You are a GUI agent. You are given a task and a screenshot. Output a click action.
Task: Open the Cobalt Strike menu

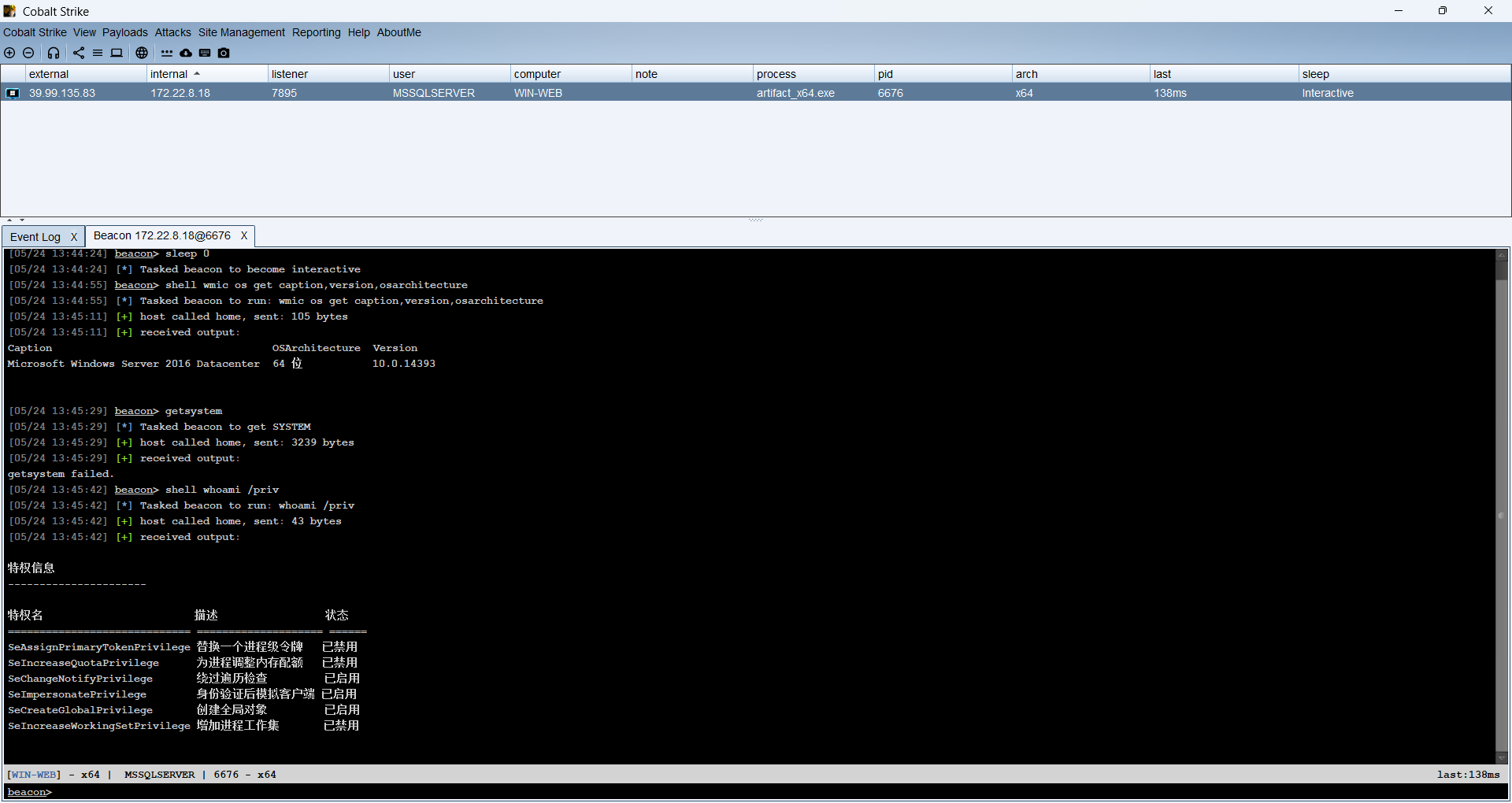35,32
